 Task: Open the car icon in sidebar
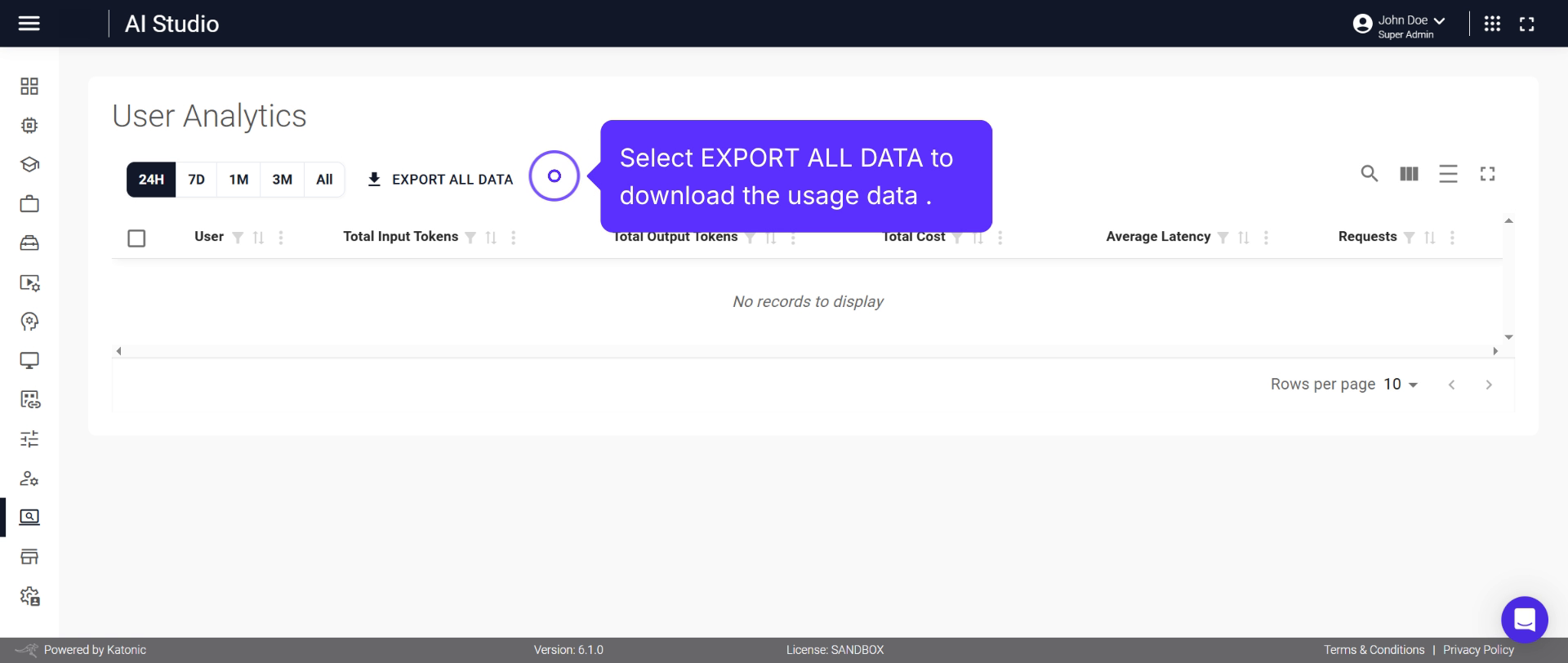coord(29,243)
